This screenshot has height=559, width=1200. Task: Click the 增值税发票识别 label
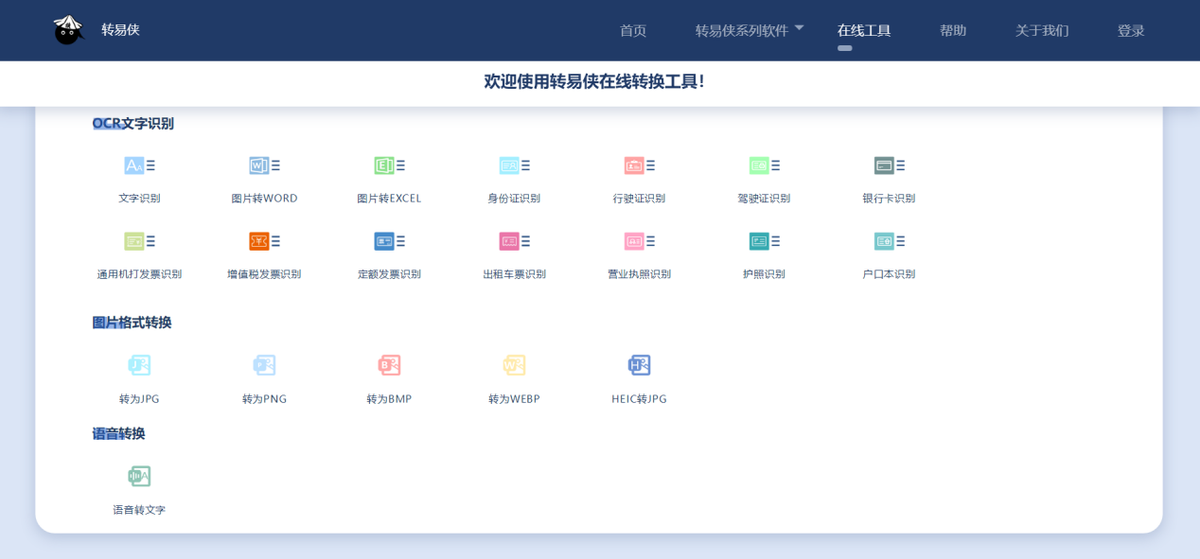[264, 274]
